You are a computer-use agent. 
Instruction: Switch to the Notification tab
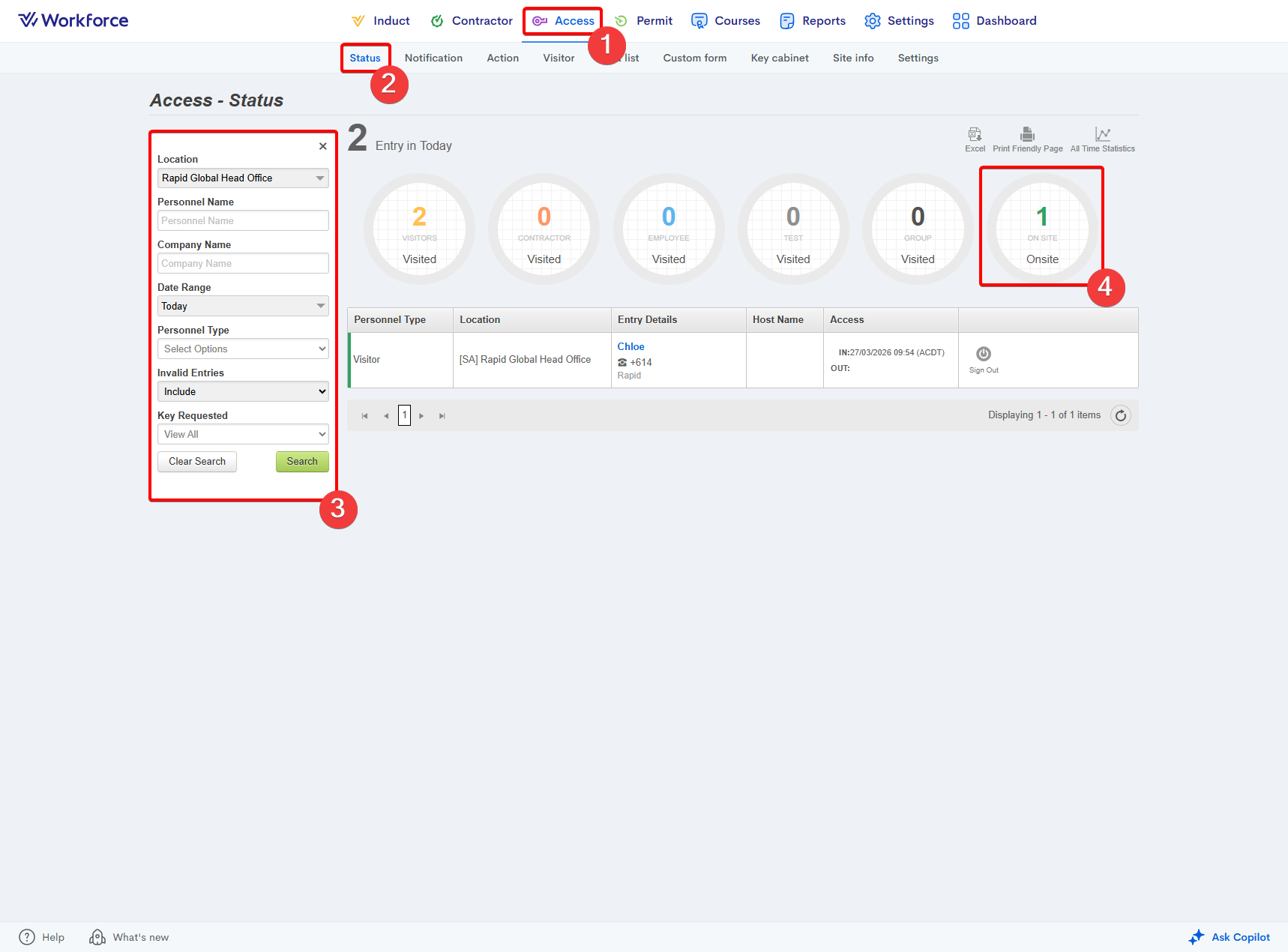tap(433, 58)
